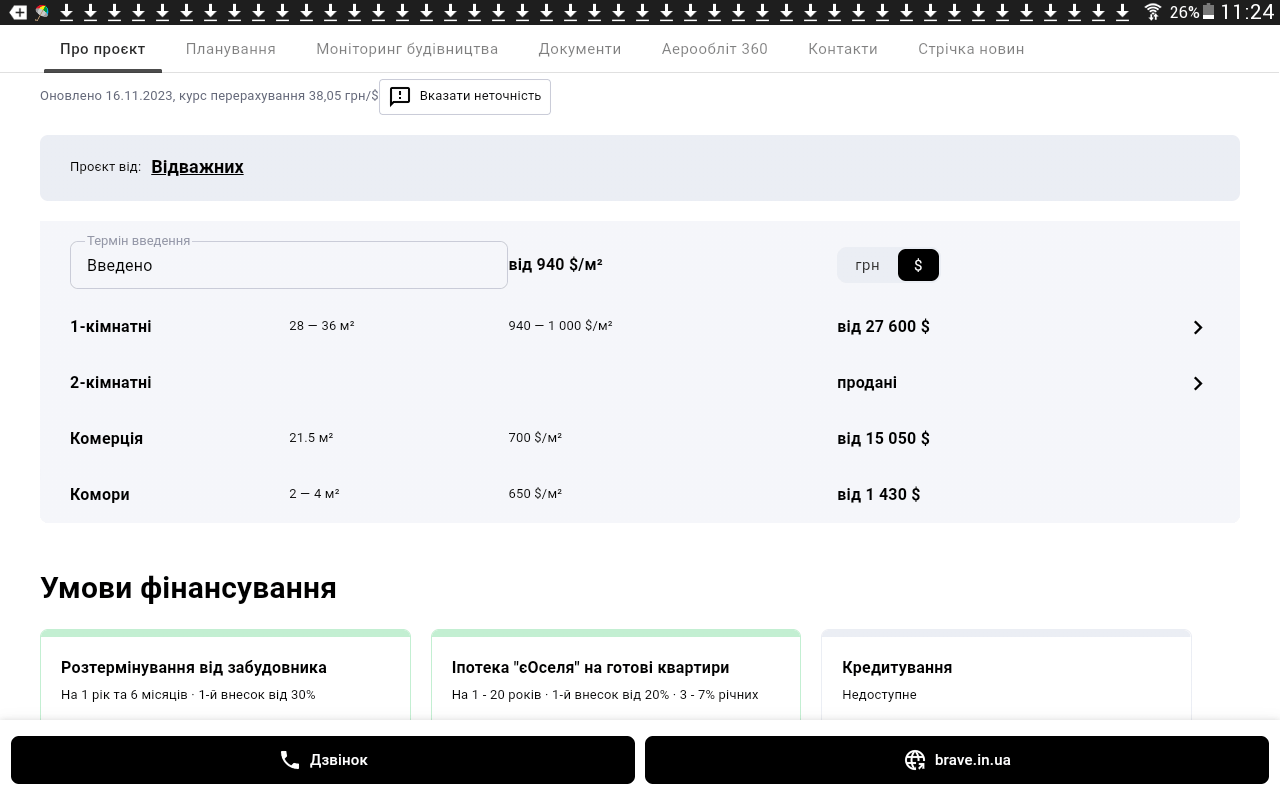Tap the Wi-Fi icon in the status bar
Viewport: 1280px width, 800px height.
pyautogui.click(x=1153, y=12)
